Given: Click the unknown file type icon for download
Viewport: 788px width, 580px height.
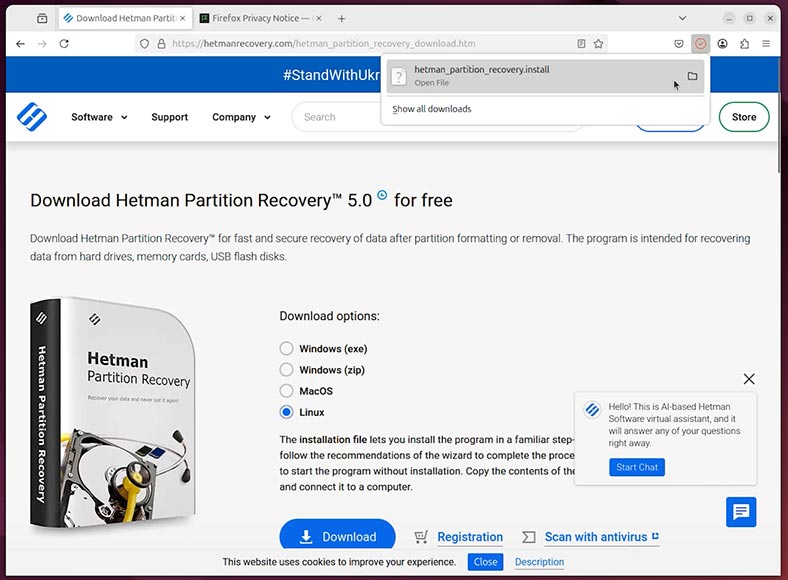Looking at the screenshot, I should (399, 76).
